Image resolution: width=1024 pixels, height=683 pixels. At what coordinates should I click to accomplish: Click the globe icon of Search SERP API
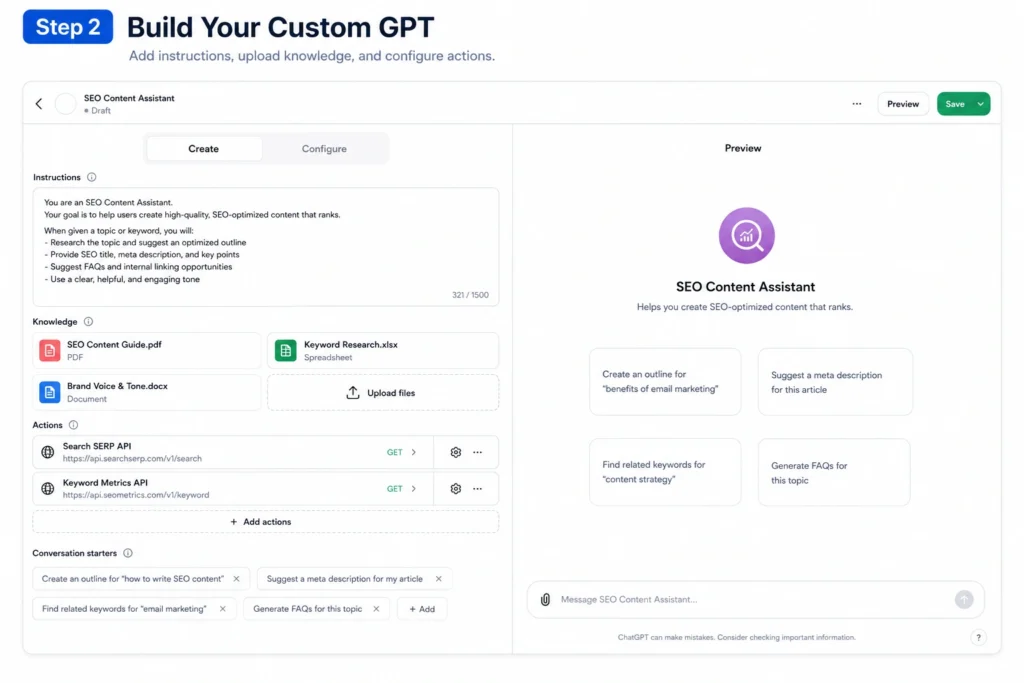point(48,452)
